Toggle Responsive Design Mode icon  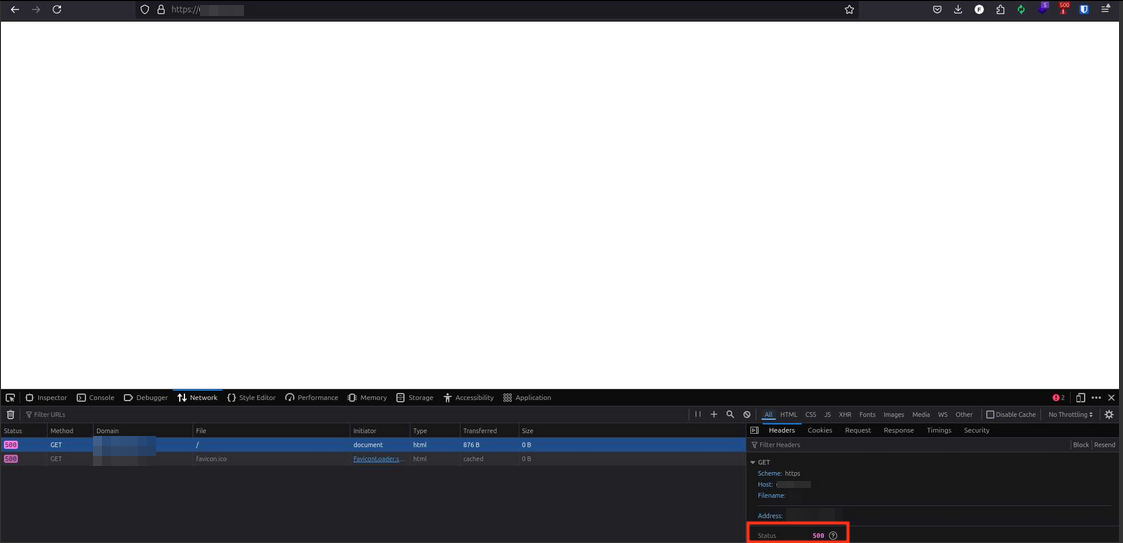coord(1081,398)
